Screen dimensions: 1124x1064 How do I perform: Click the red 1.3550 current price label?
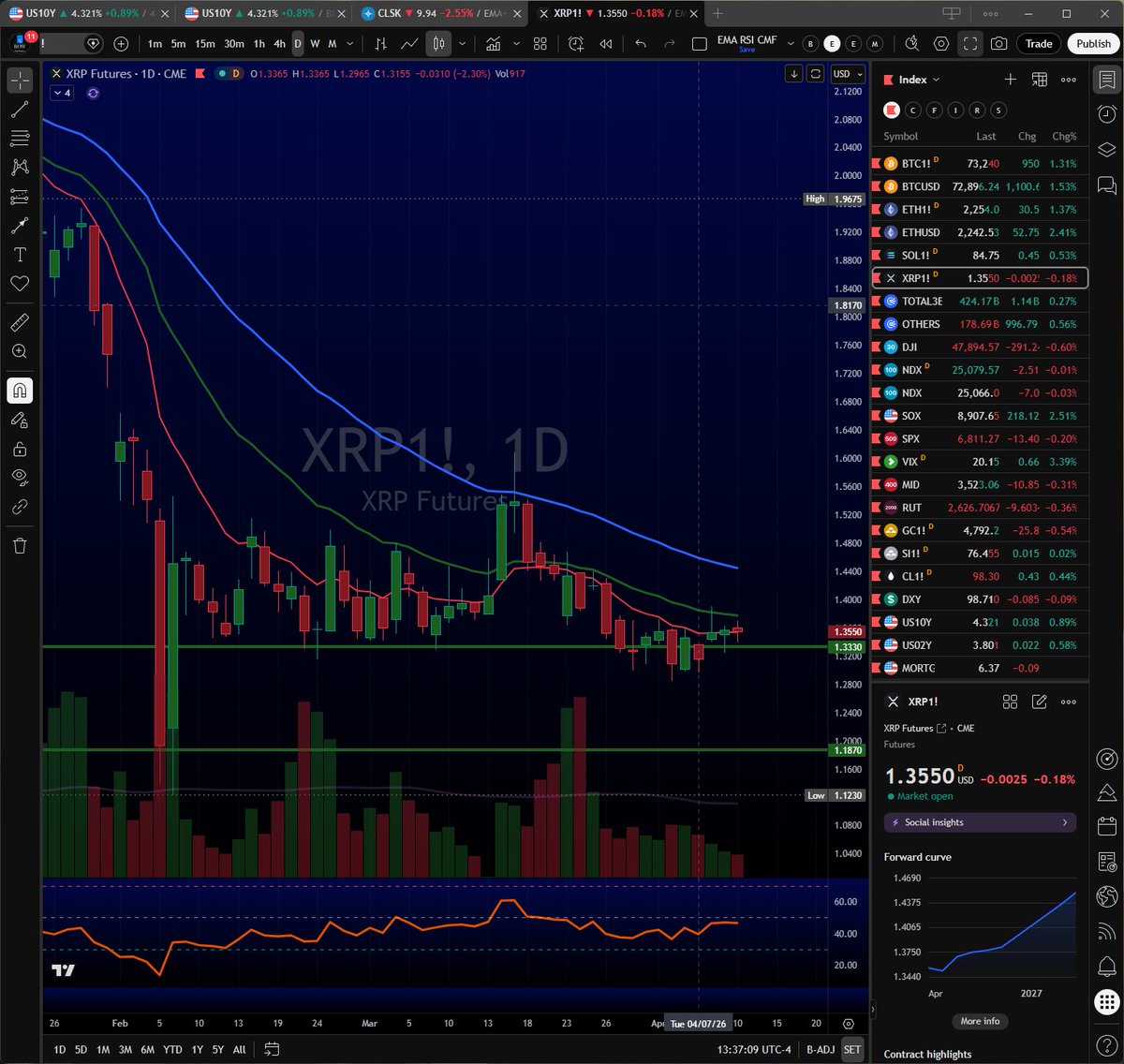(x=847, y=632)
